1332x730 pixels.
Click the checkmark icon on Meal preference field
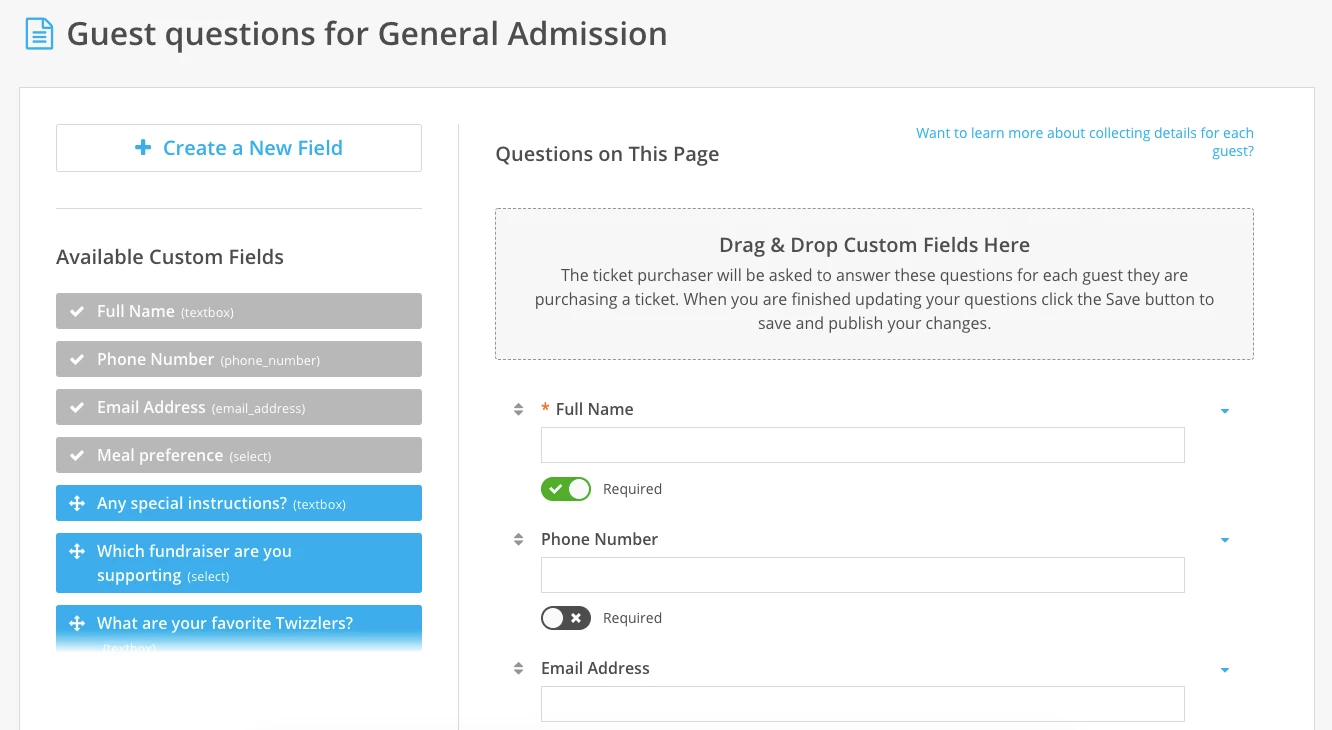point(77,455)
